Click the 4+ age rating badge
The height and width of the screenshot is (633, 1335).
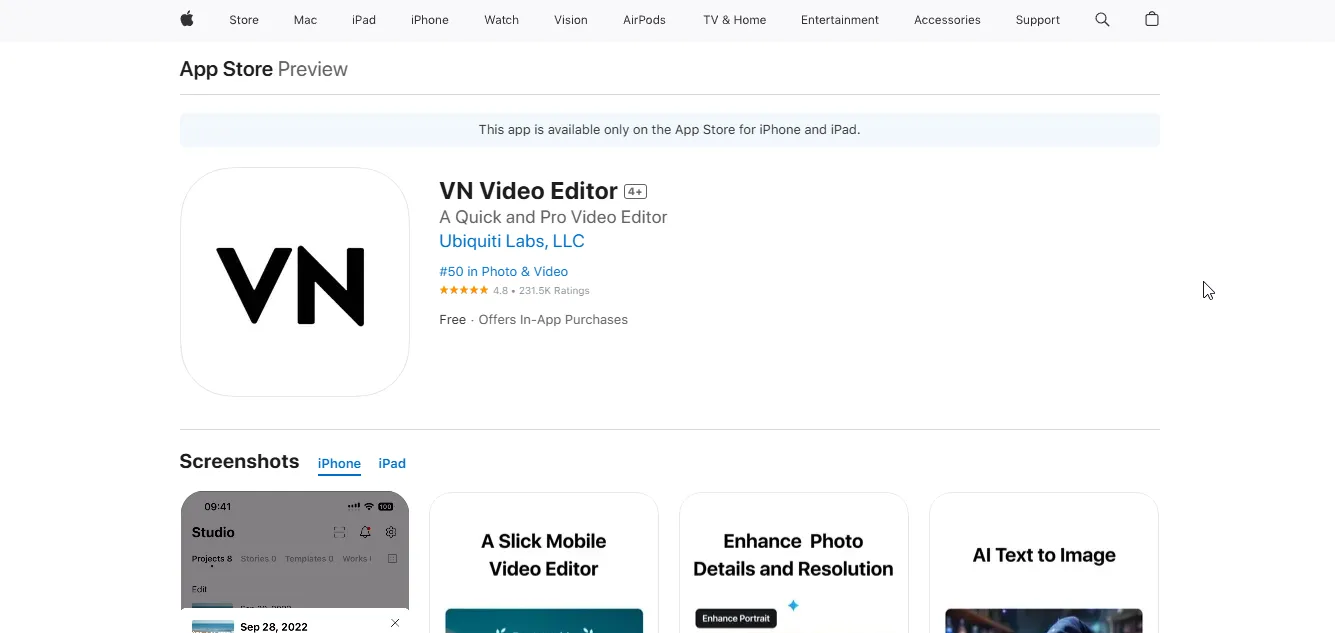click(x=635, y=191)
